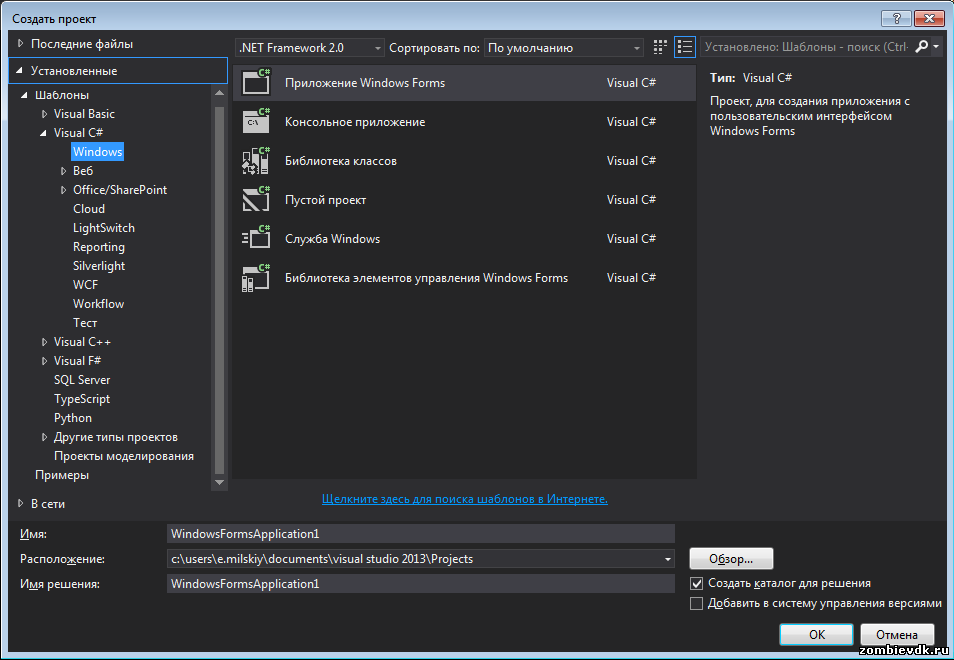Switch to medium icons list view
Screen dimensions: 954x660
[684, 47]
